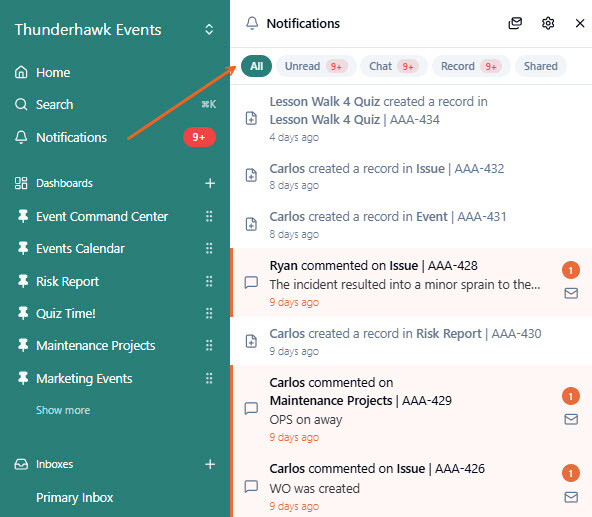Click record icon beside AAA-434 notification
The width and height of the screenshot is (592, 517).
[x=251, y=118]
